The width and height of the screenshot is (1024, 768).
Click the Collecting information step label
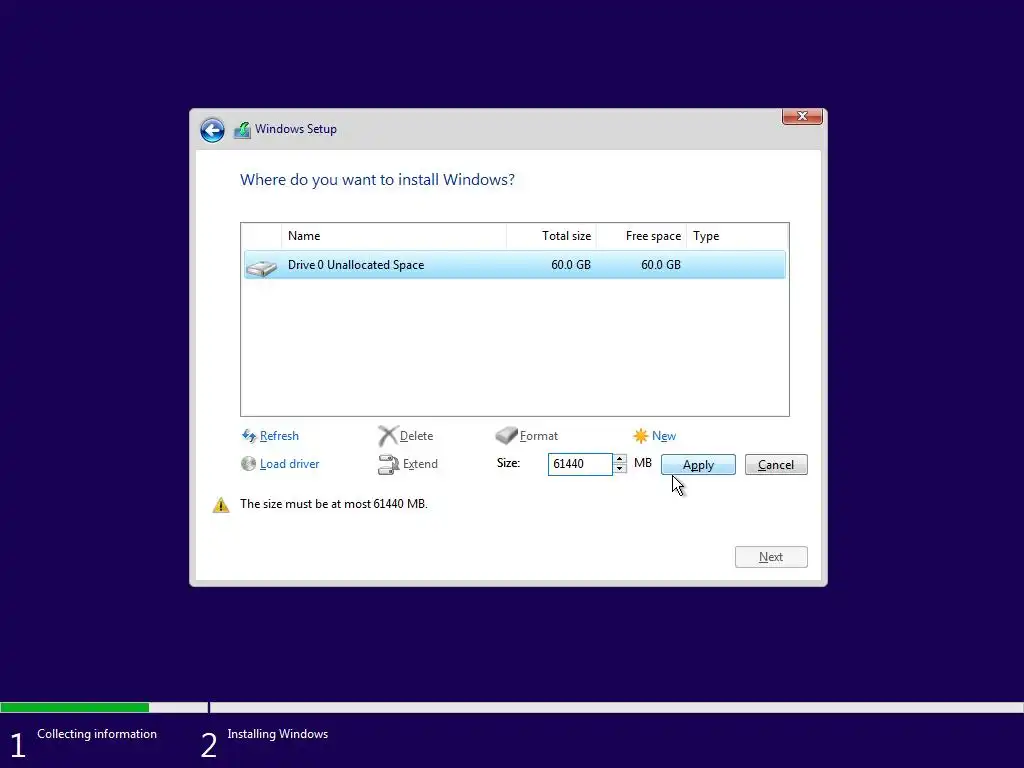pos(97,734)
